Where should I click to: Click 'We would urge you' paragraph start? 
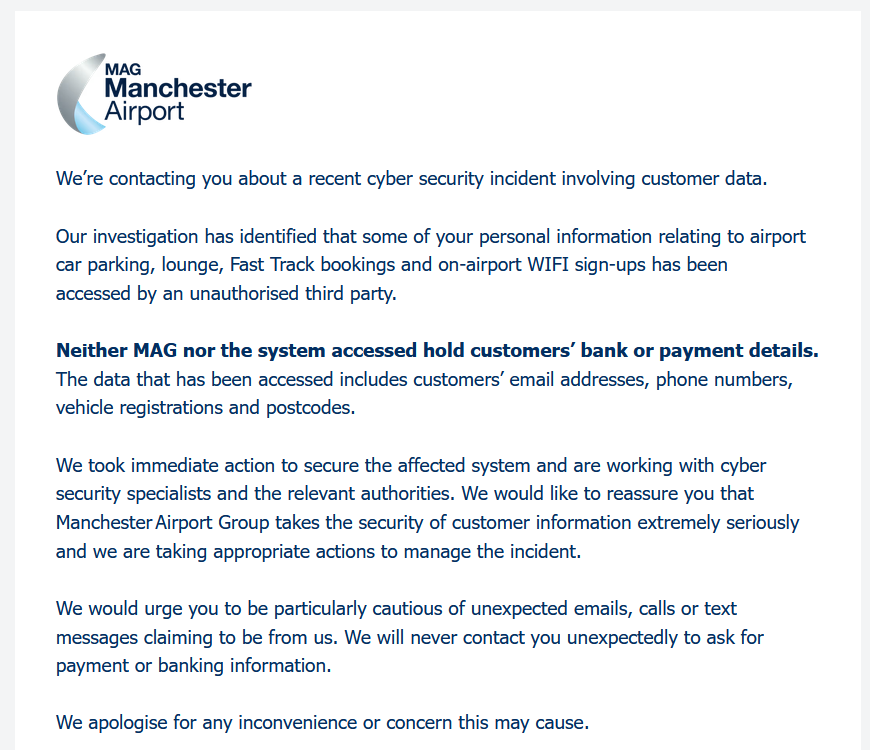click(x=139, y=609)
